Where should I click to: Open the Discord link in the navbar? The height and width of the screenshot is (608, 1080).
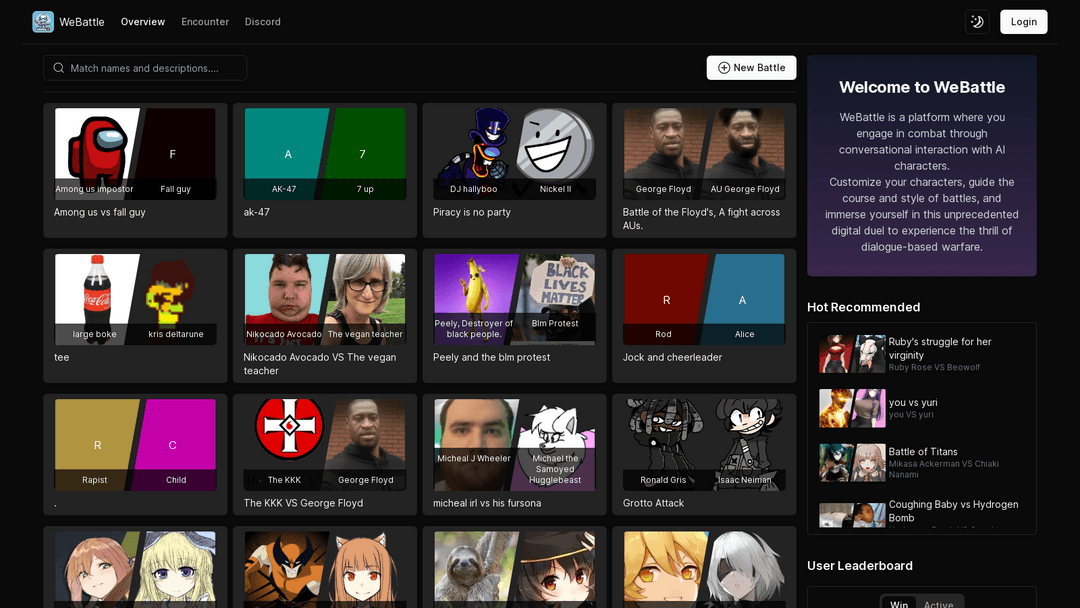coord(263,22)
